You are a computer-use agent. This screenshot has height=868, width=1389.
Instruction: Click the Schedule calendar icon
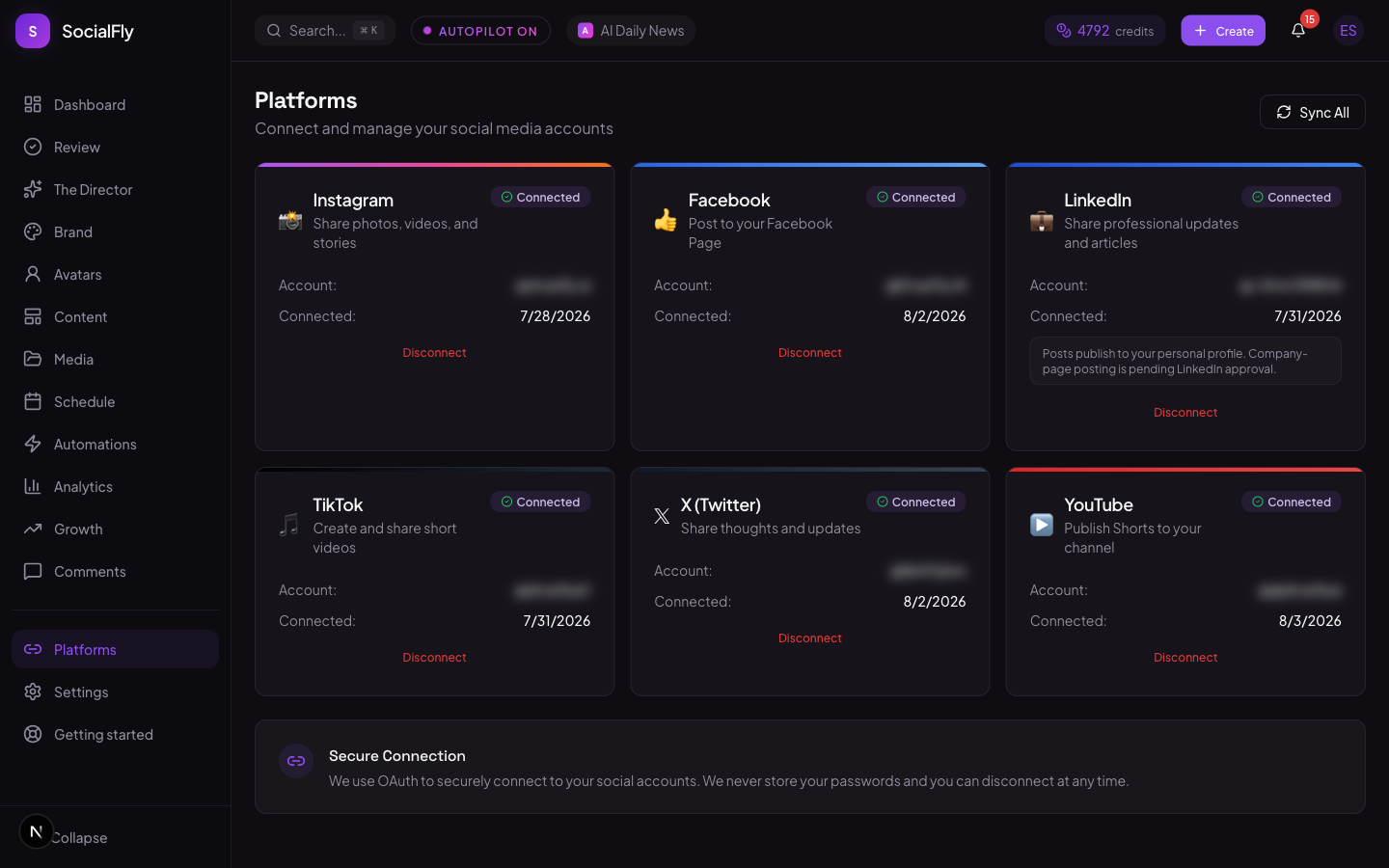pyautogui.click(x=33, y=401)
